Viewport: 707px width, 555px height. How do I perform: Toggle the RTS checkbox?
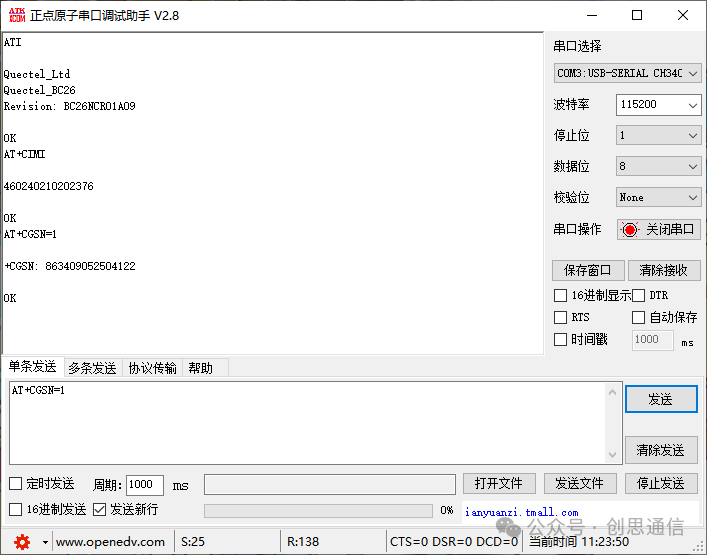560,317
